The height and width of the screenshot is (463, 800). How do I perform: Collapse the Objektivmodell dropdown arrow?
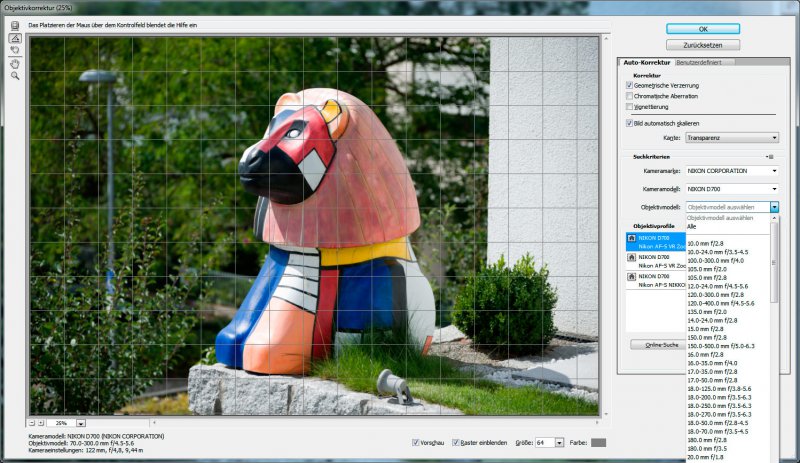[774, 207]
